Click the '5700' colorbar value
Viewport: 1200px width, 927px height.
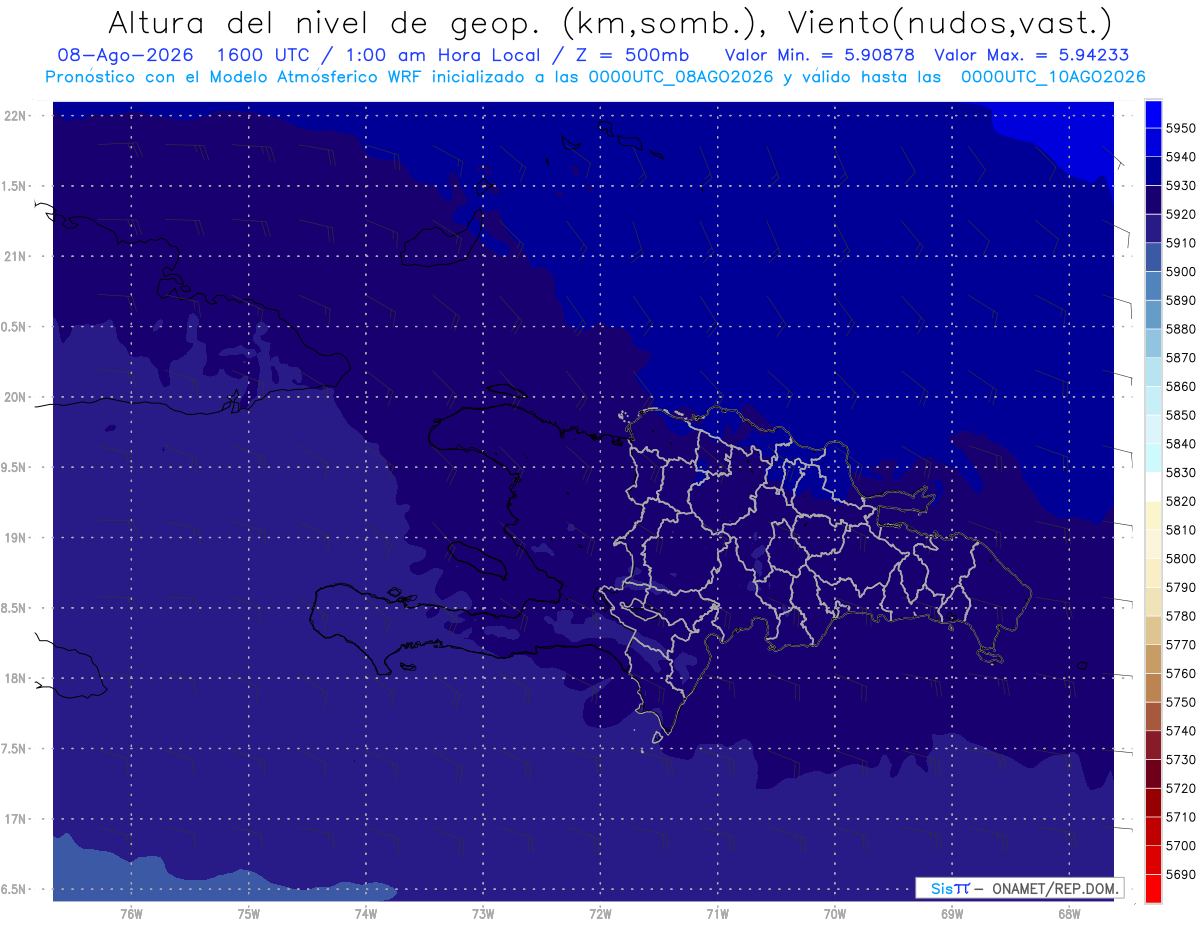click(x=1181, y=845)
